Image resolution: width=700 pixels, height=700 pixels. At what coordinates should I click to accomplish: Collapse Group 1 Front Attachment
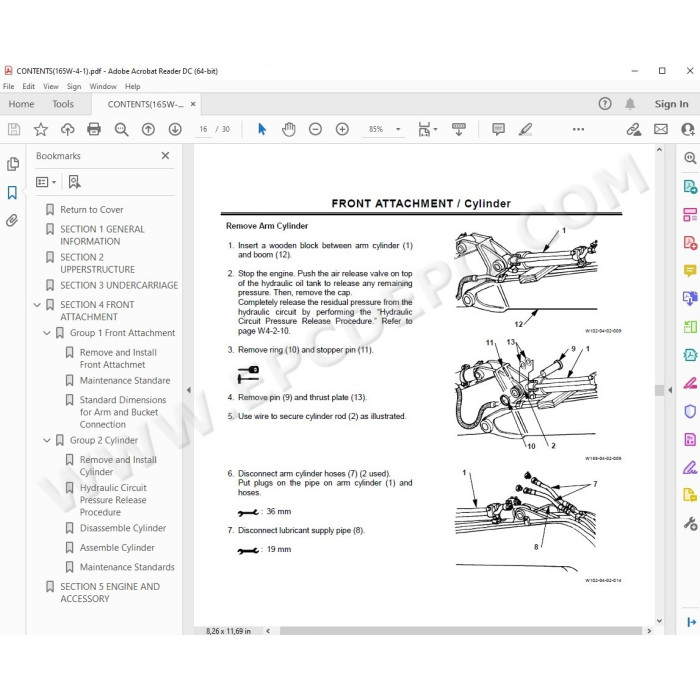pyautogui.click(x=46, y=333)
